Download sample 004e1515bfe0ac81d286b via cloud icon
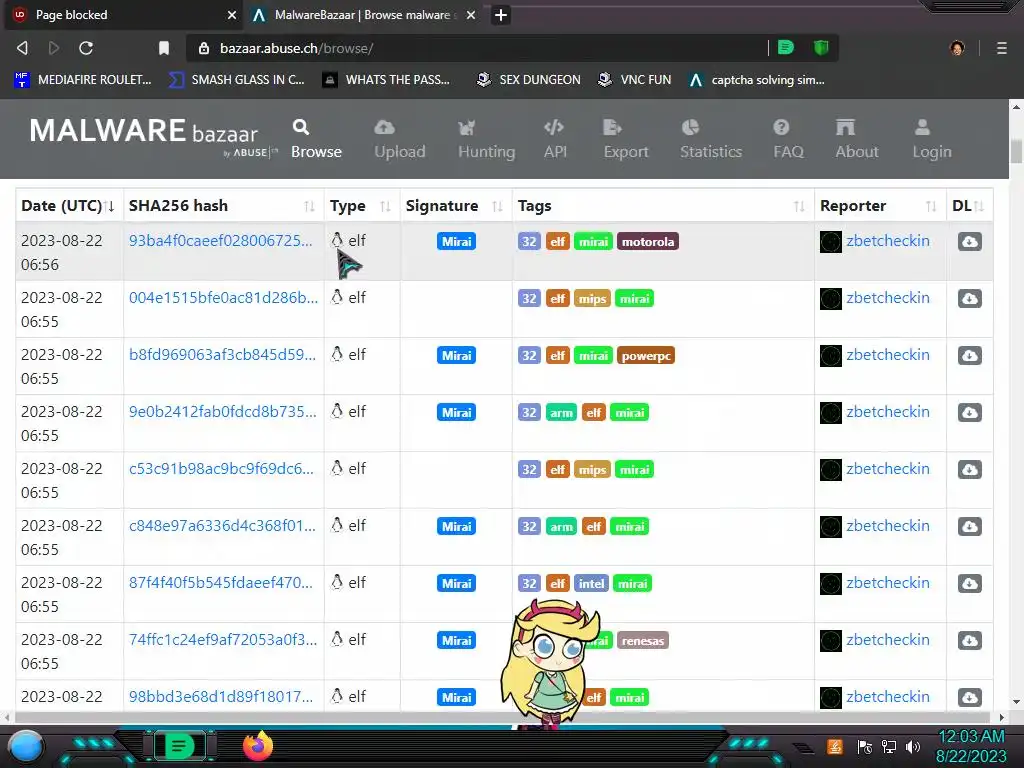Screen dimensions: 1024x768 point(970,298)
